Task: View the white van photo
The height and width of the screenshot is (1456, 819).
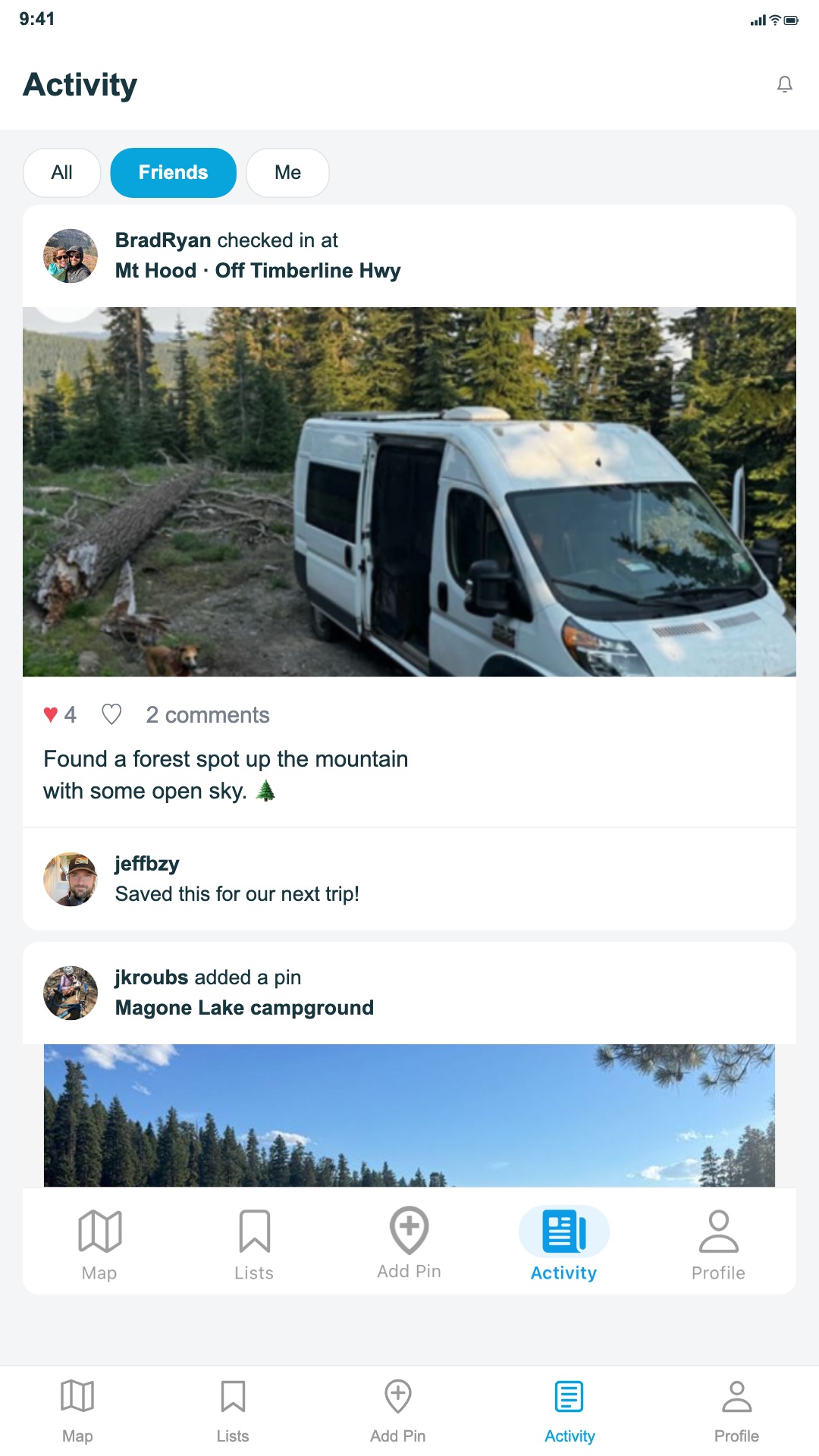Action: (x=409, y=491)
